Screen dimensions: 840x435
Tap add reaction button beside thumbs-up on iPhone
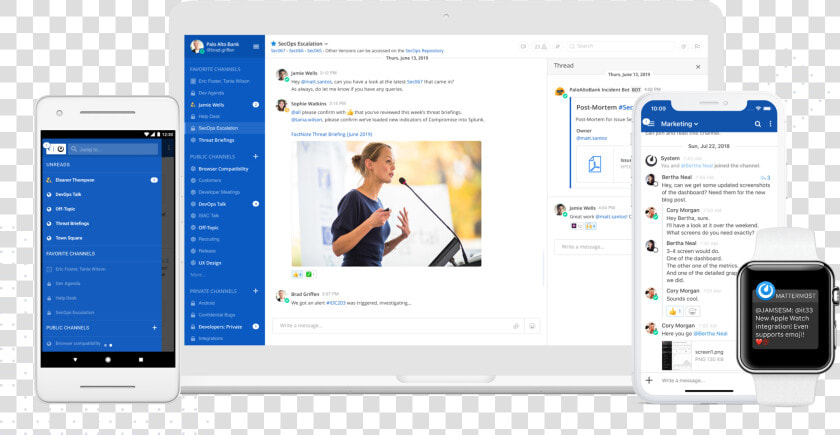(693, 311)
